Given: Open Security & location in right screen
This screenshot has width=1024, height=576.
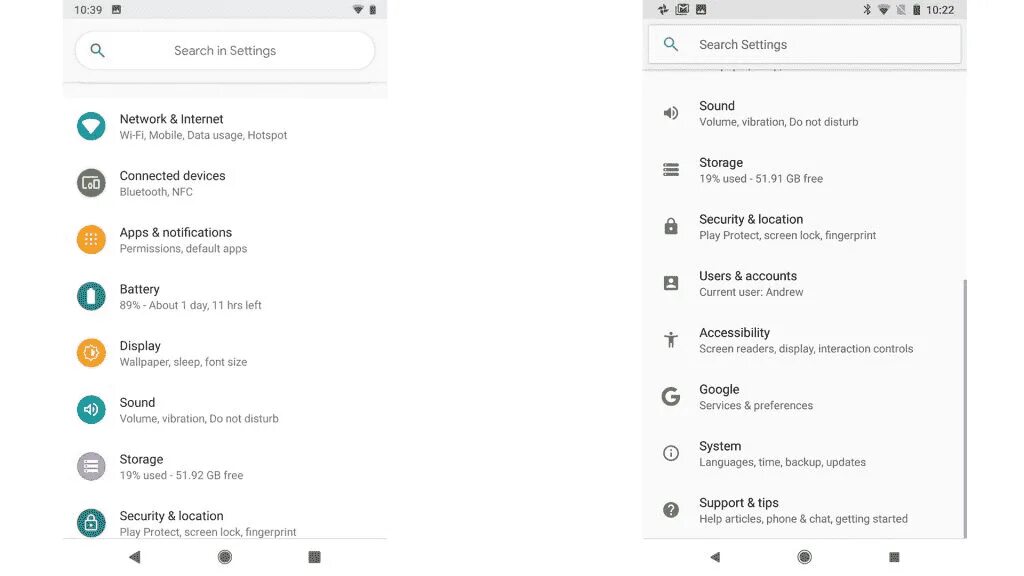Looking at the screenshot, I should click(803, 227).
